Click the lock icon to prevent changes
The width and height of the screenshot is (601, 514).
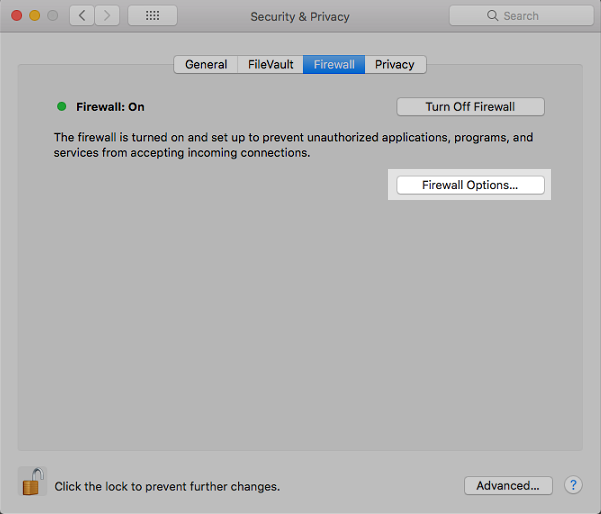[x=32, y=482]
